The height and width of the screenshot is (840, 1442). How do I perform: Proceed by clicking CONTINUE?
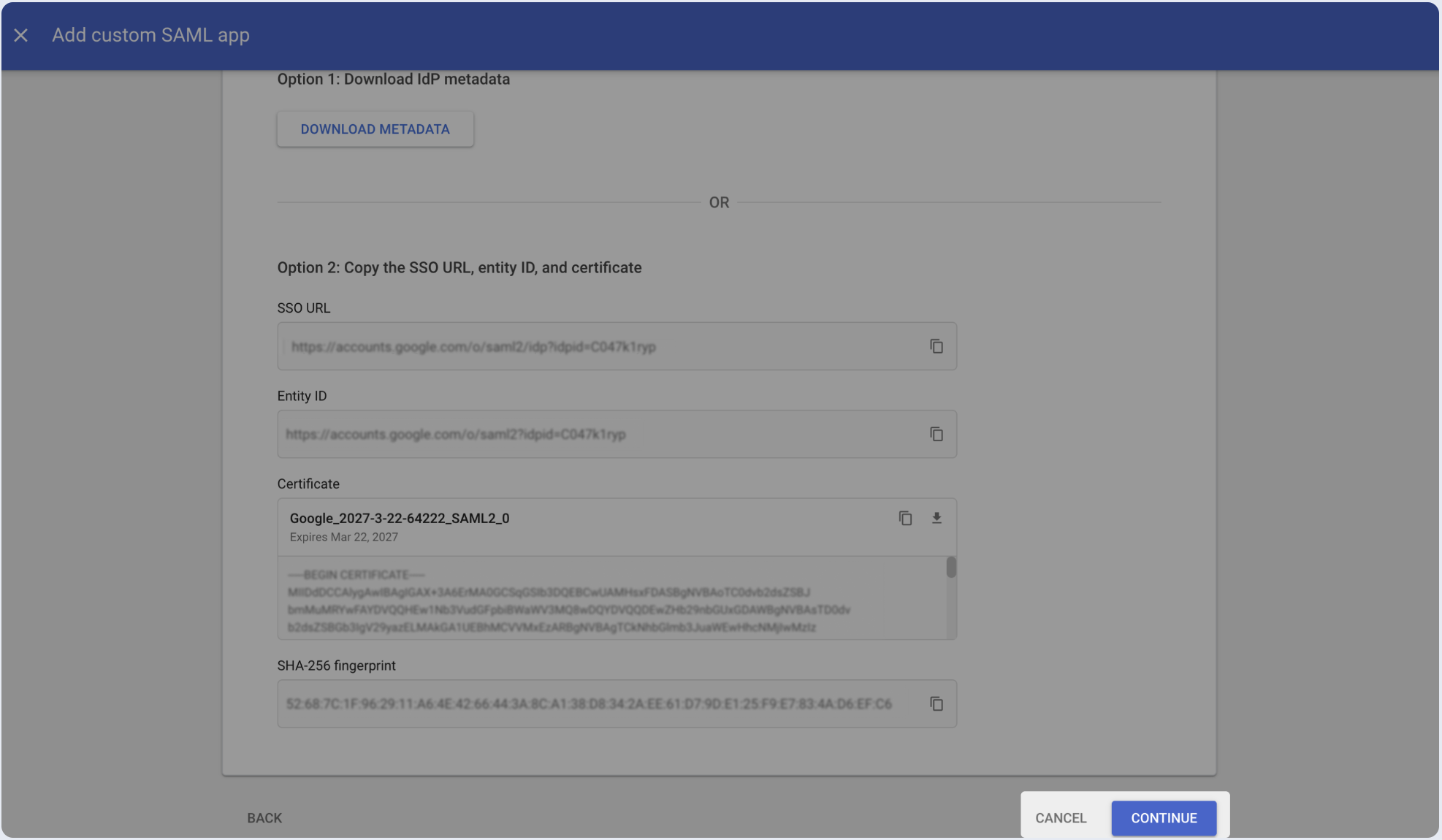click(1163, 818)
